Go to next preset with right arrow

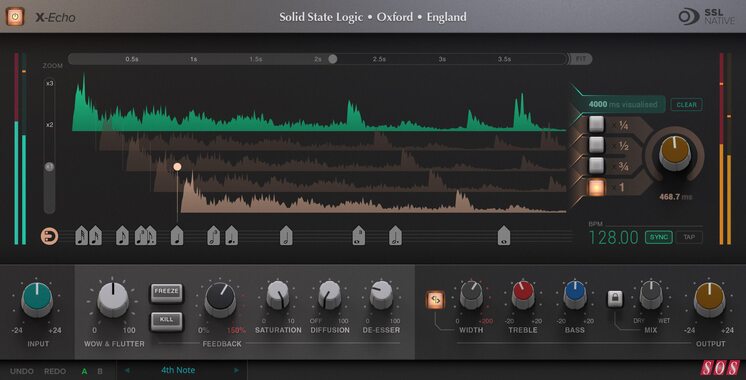(236, 370)
